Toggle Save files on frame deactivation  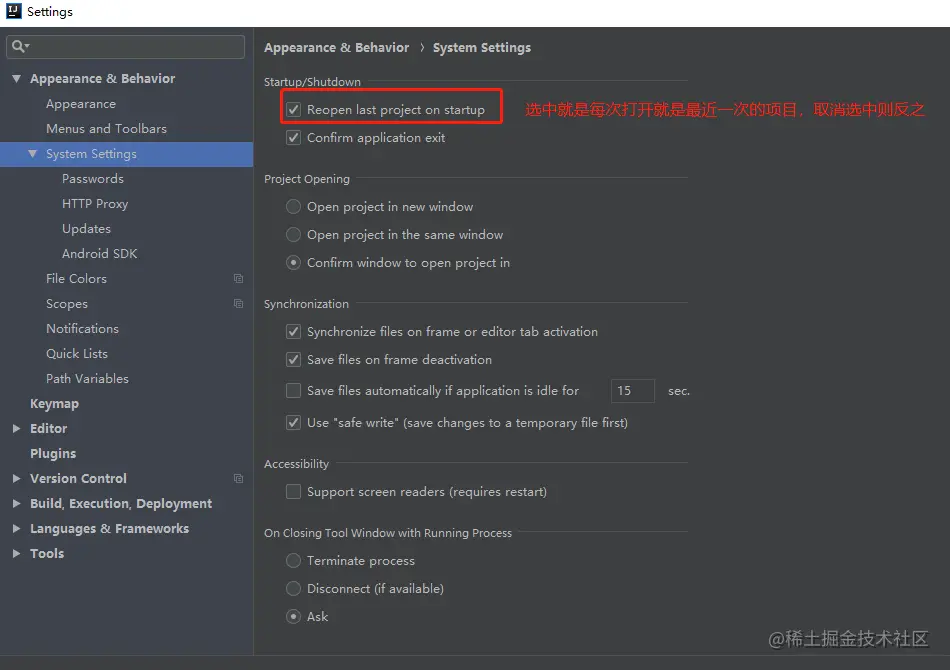[x=293, y=359]
